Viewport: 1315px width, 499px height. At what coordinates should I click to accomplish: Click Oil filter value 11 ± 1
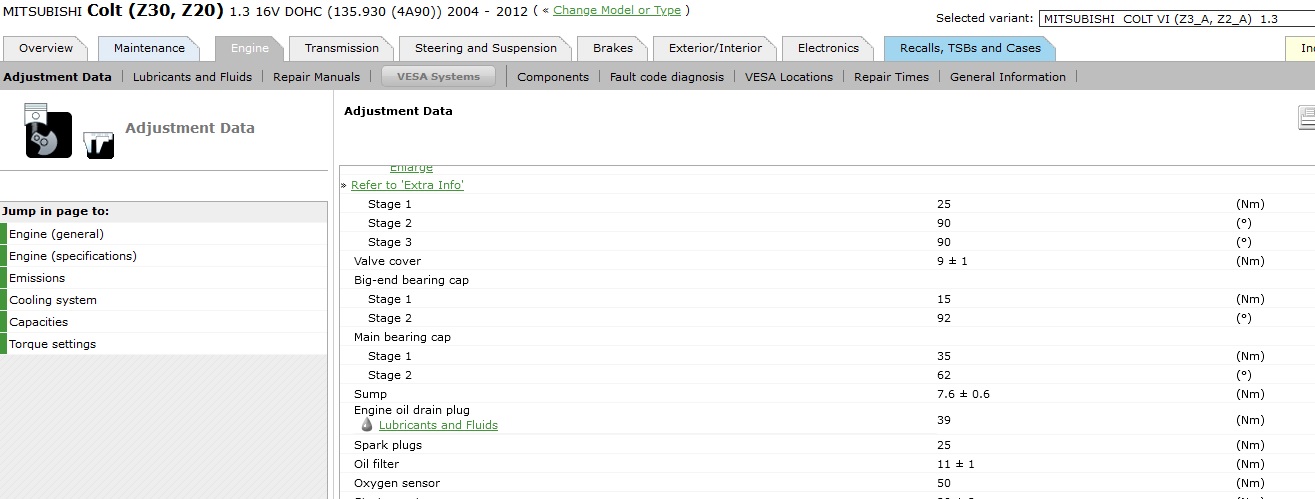click(x=956, y=464)
